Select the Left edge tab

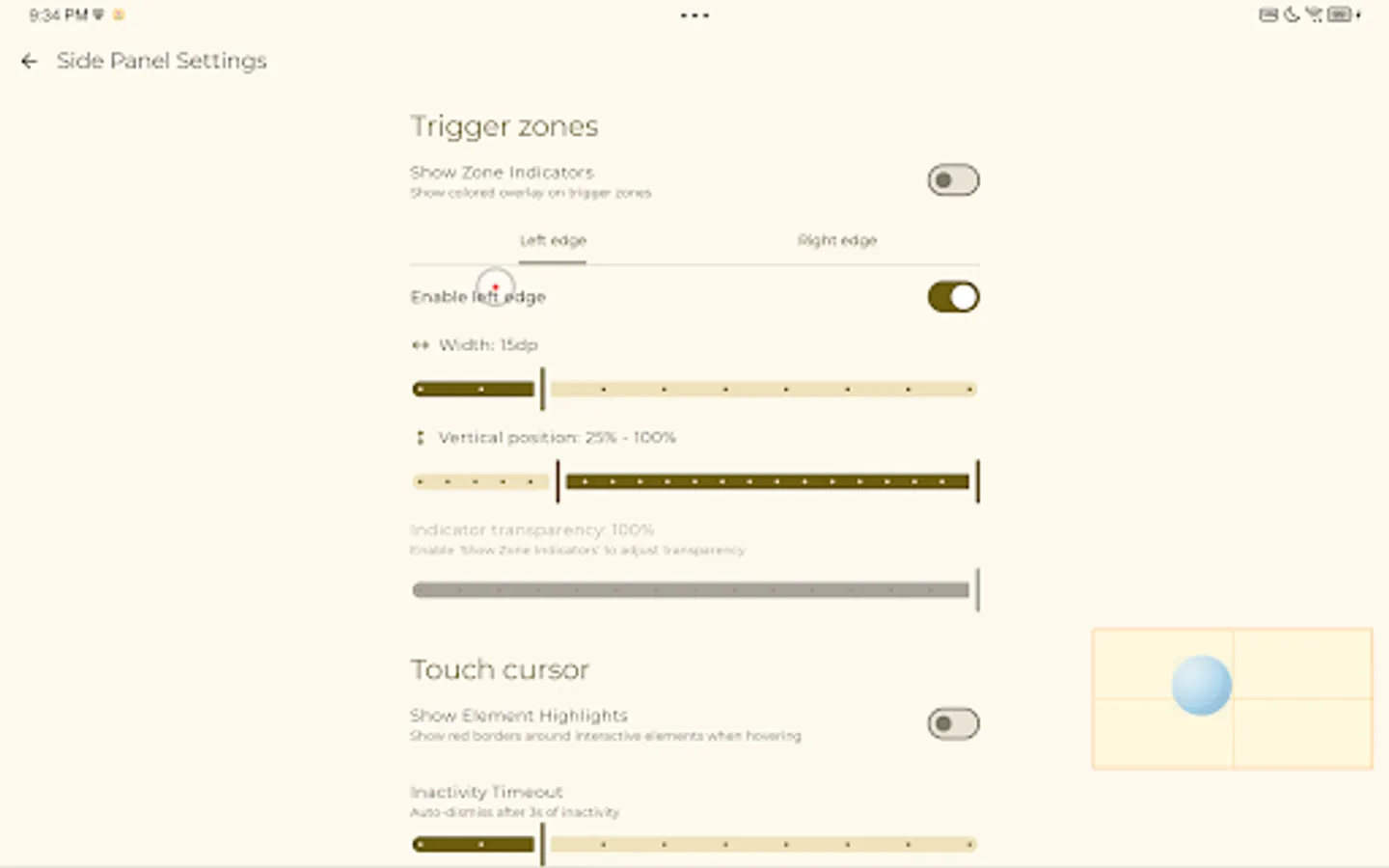(x=552, y=240)
